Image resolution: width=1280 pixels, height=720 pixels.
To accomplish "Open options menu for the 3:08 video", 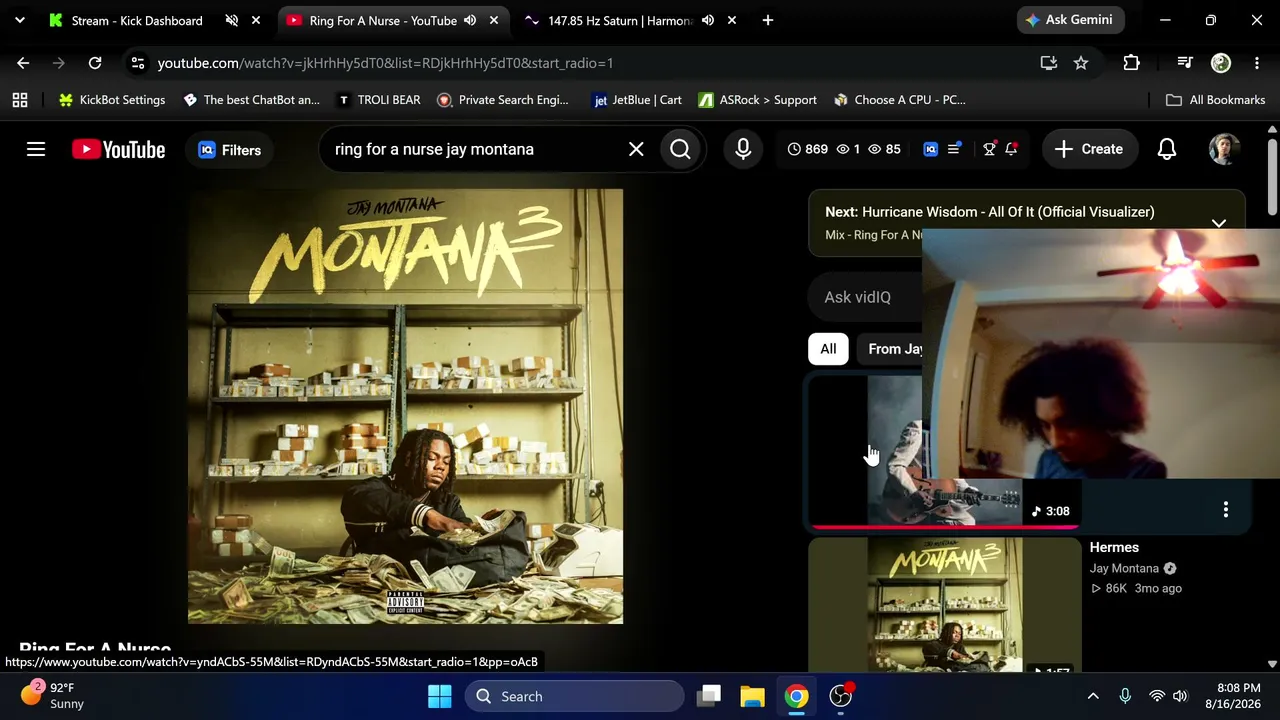I will [1226, 510].
